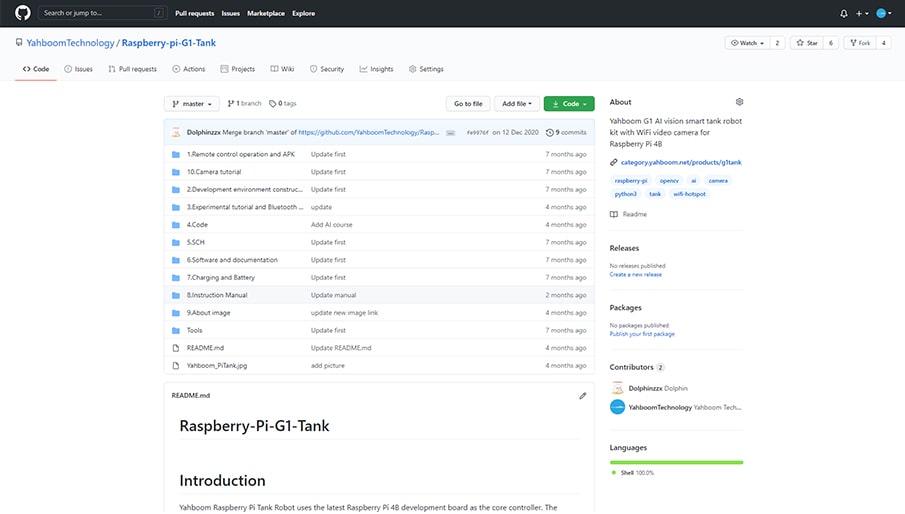Open the Add AI course commit message
905x514 pixels.
331,224
